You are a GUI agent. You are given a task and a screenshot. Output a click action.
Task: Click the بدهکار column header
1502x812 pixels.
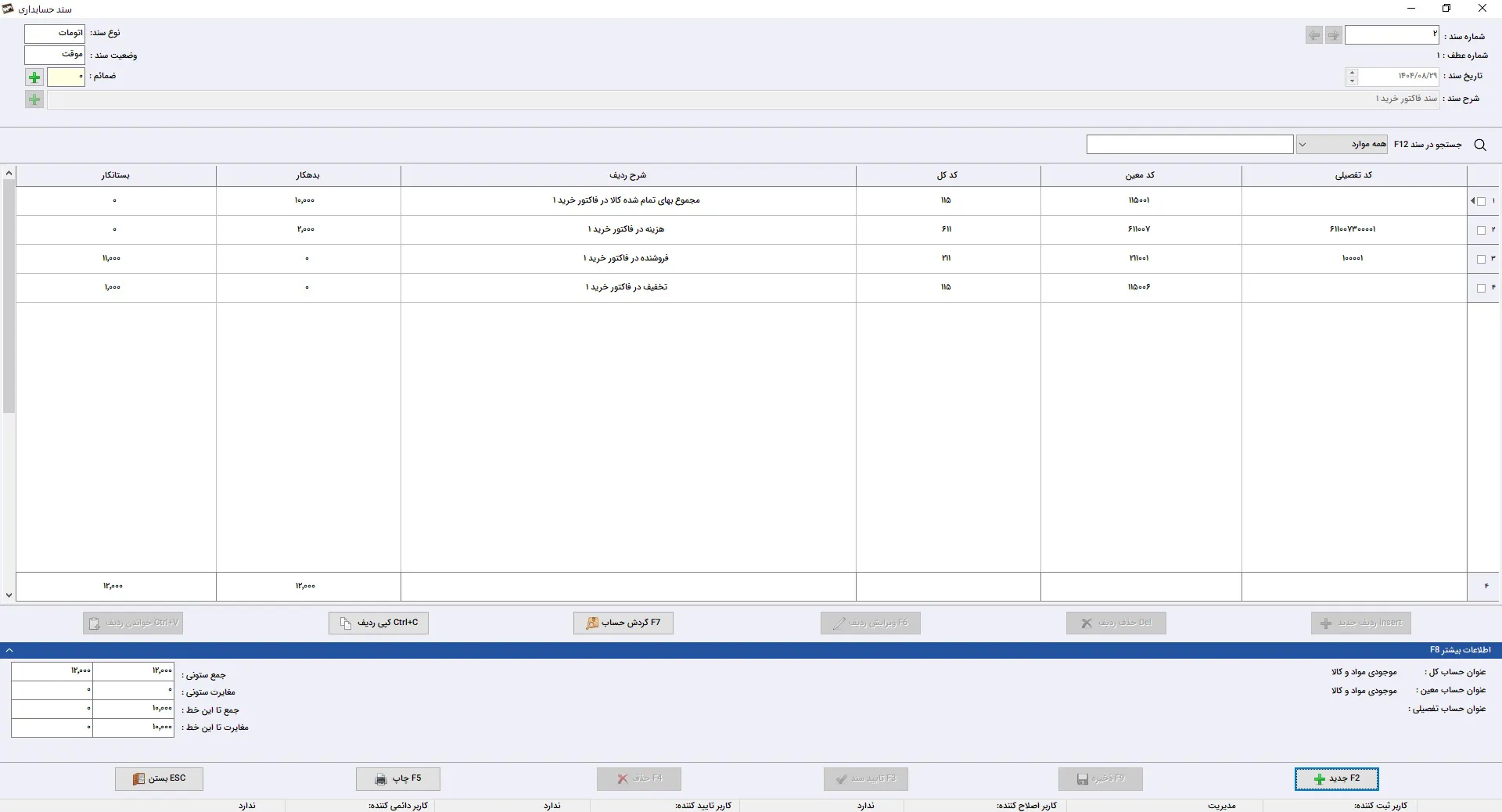pos(308,175)
